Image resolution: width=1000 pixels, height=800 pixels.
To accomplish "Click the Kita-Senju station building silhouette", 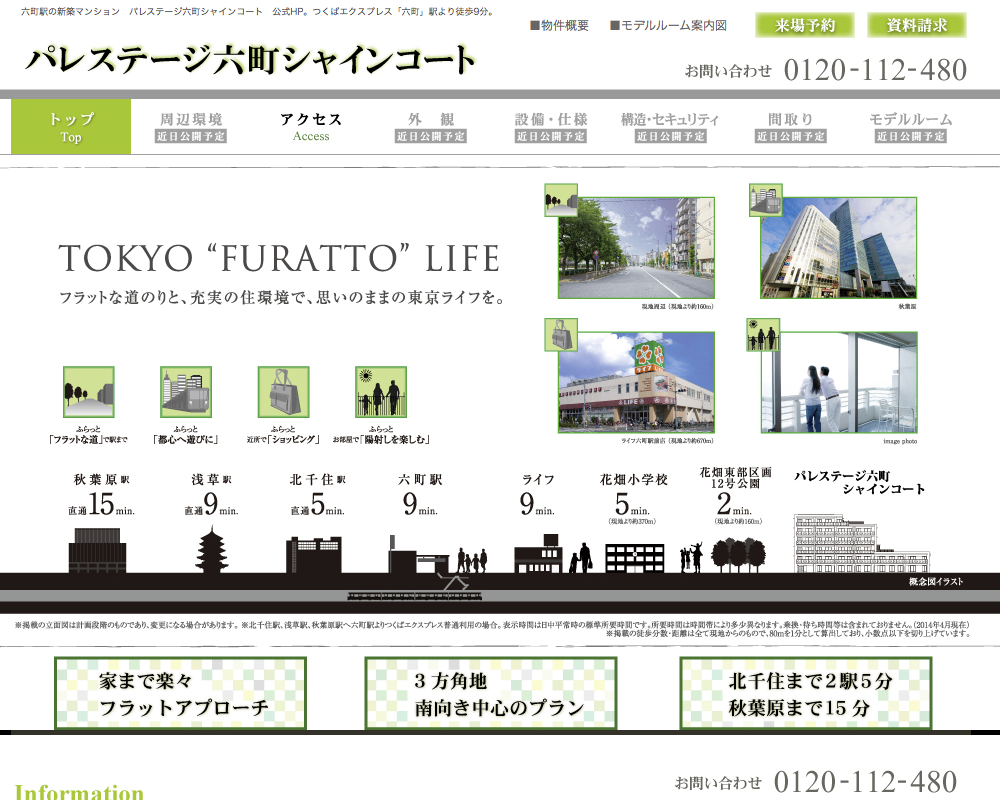I will pos(319,554).
